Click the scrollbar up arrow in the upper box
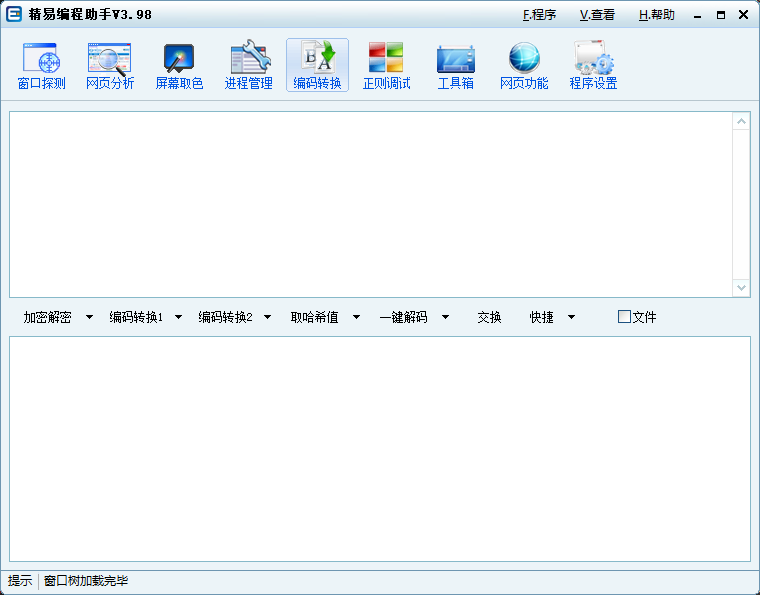Image resolution: width=760 pixels, height=595 pixels. click(x=741, y=121)
